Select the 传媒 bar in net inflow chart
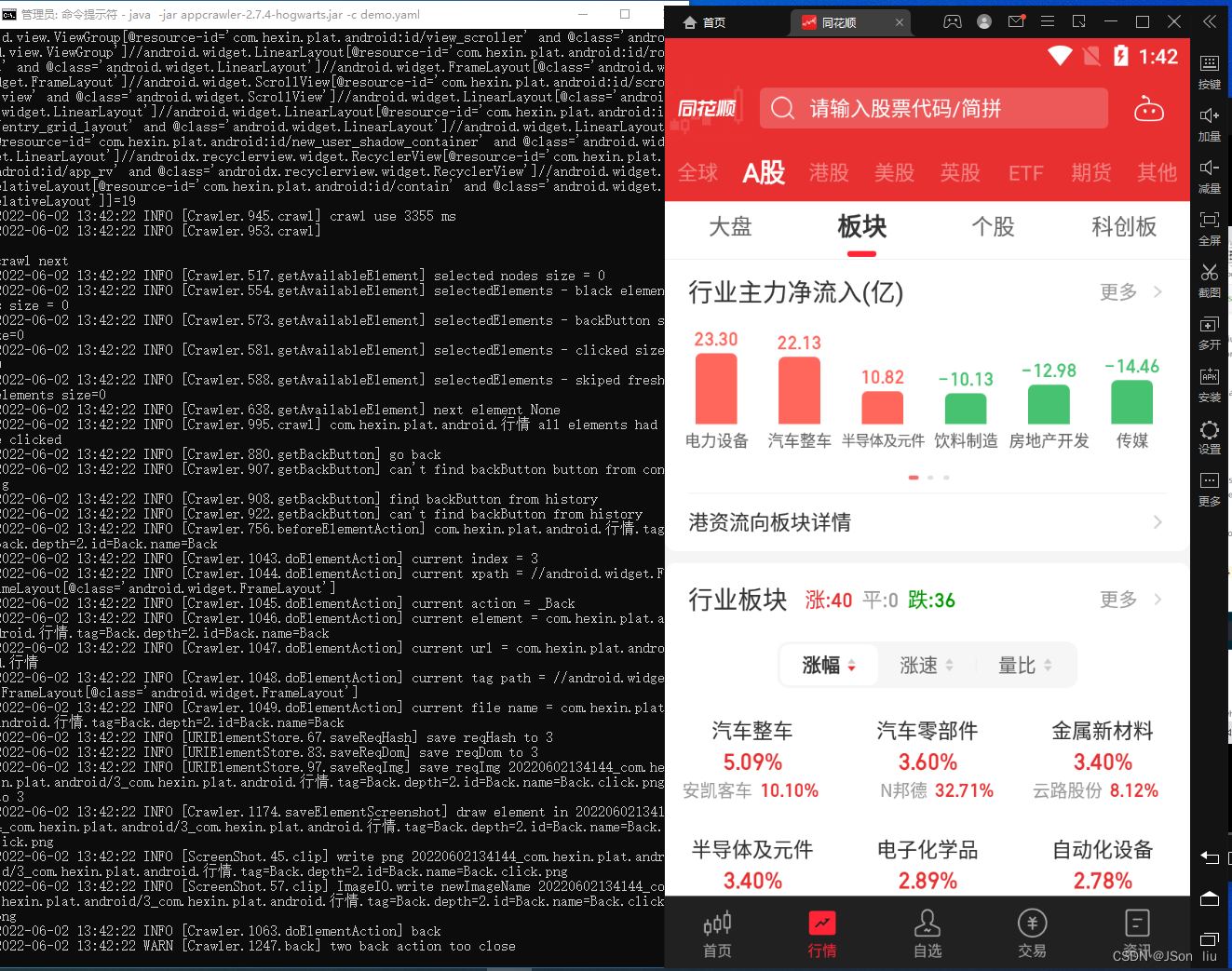The image size is (1232, 971). [x=1132, y=404]
